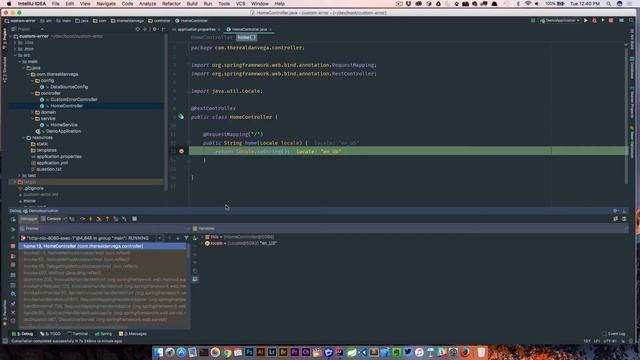
Task: Click Spotlight search icon in macOS menu bar
Action: 609,4
